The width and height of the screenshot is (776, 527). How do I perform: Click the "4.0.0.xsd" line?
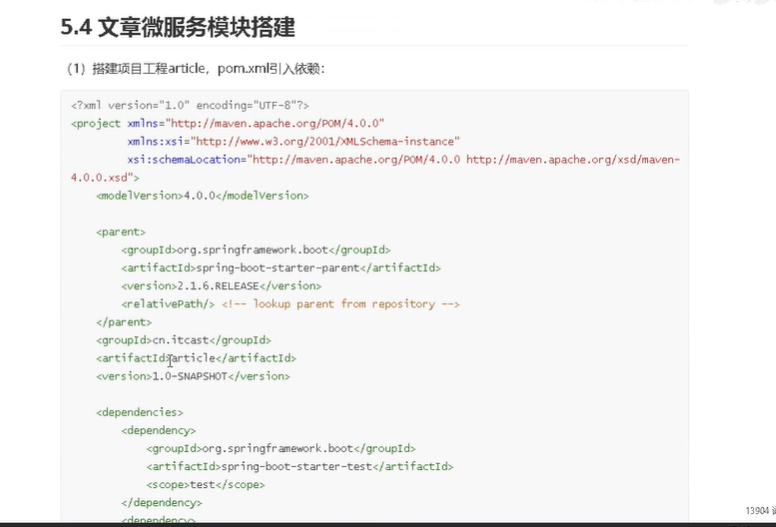tap(105, 177)
